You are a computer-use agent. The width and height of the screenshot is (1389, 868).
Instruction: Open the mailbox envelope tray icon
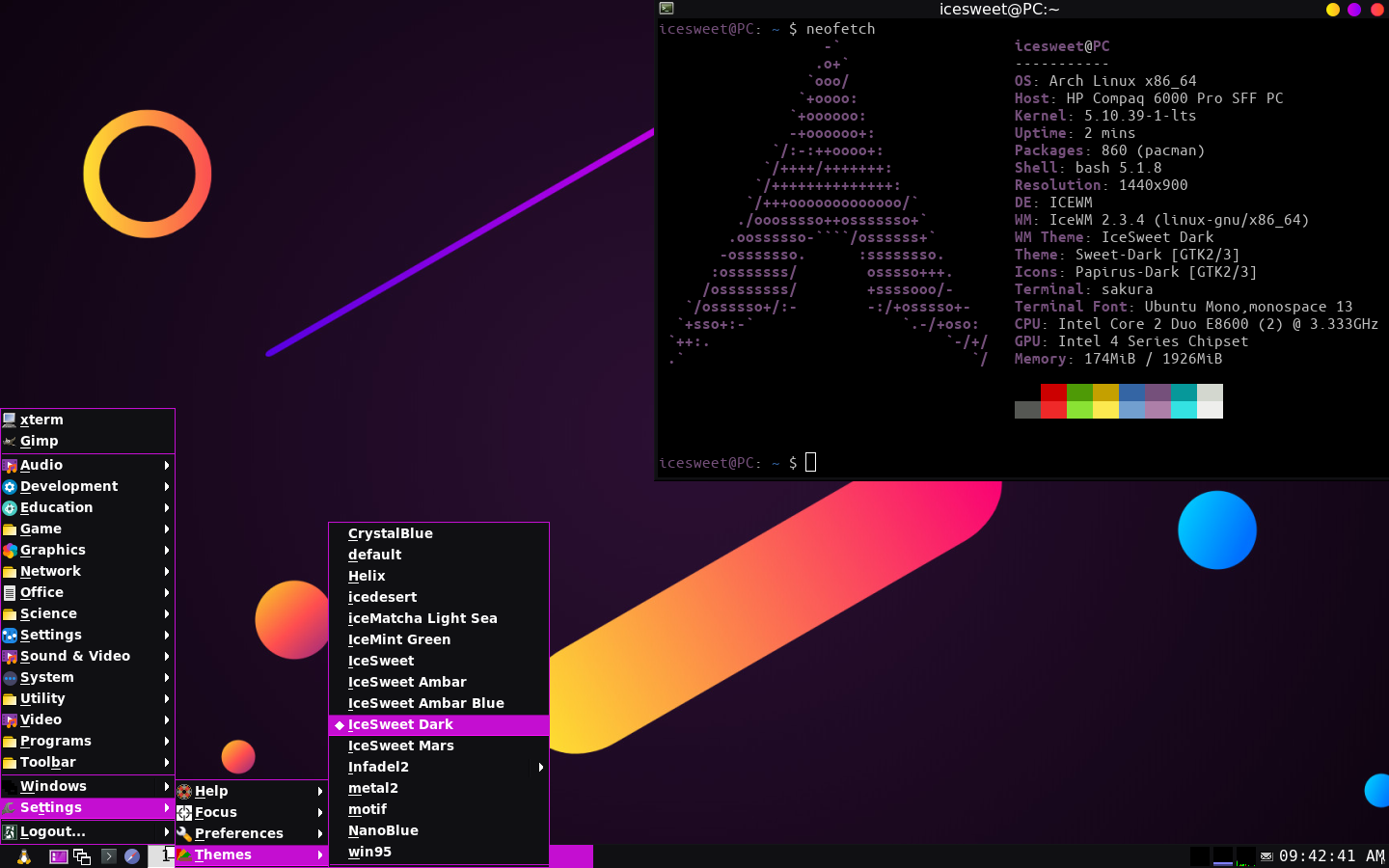tap(1266, 856)
